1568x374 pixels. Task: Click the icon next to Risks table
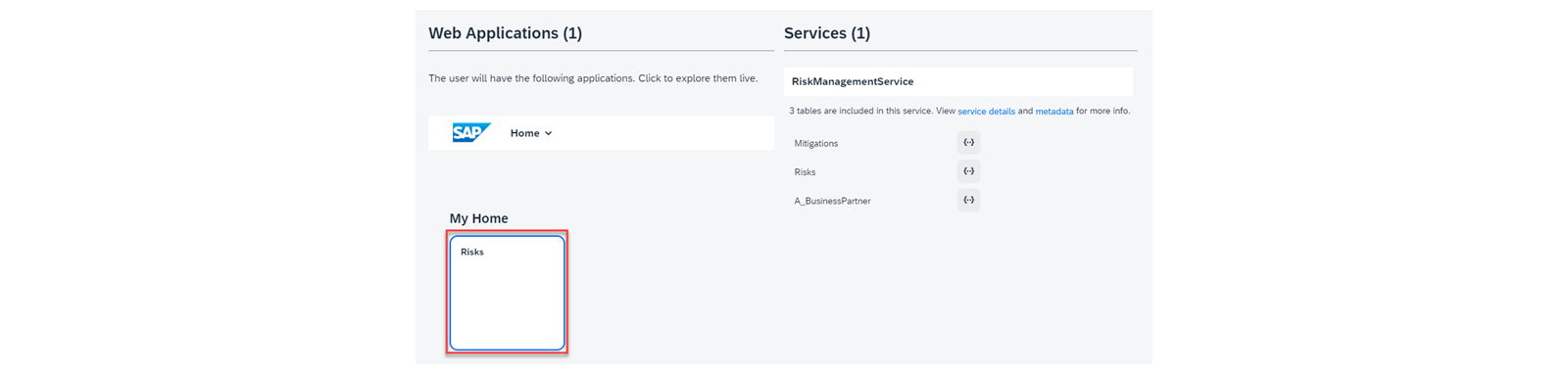tap(968, 171)
